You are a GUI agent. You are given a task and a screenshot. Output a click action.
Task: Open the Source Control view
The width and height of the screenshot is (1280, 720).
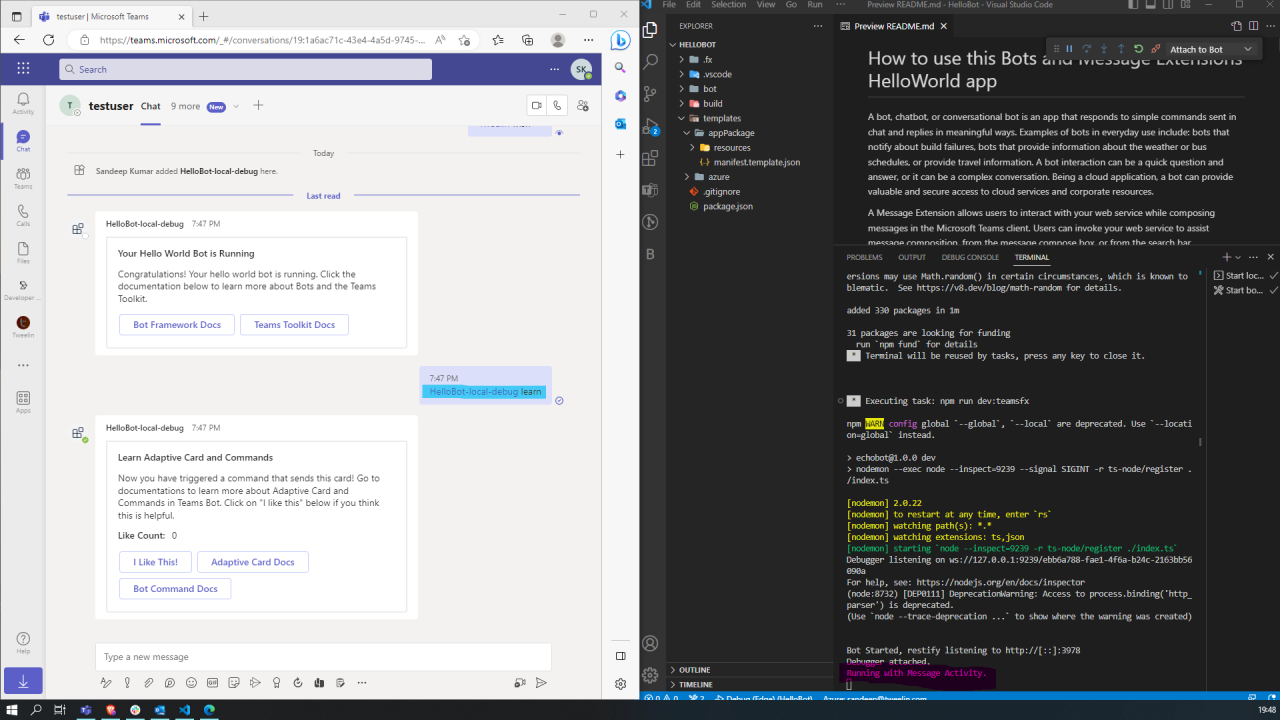[x=650, y=93]
